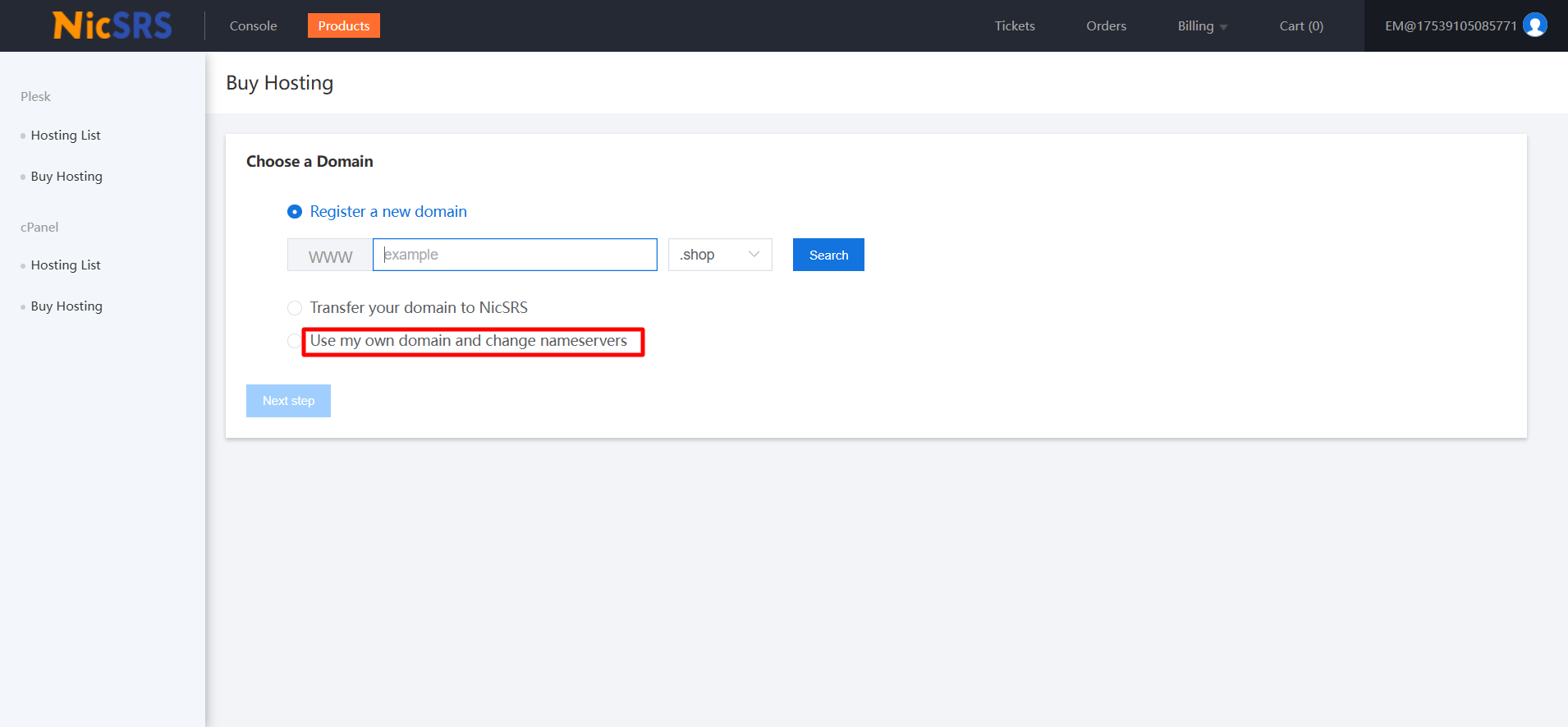The image size is (1568, 727).
Task: Open Plesk Hosting List
Action: [x=66, y=136]
